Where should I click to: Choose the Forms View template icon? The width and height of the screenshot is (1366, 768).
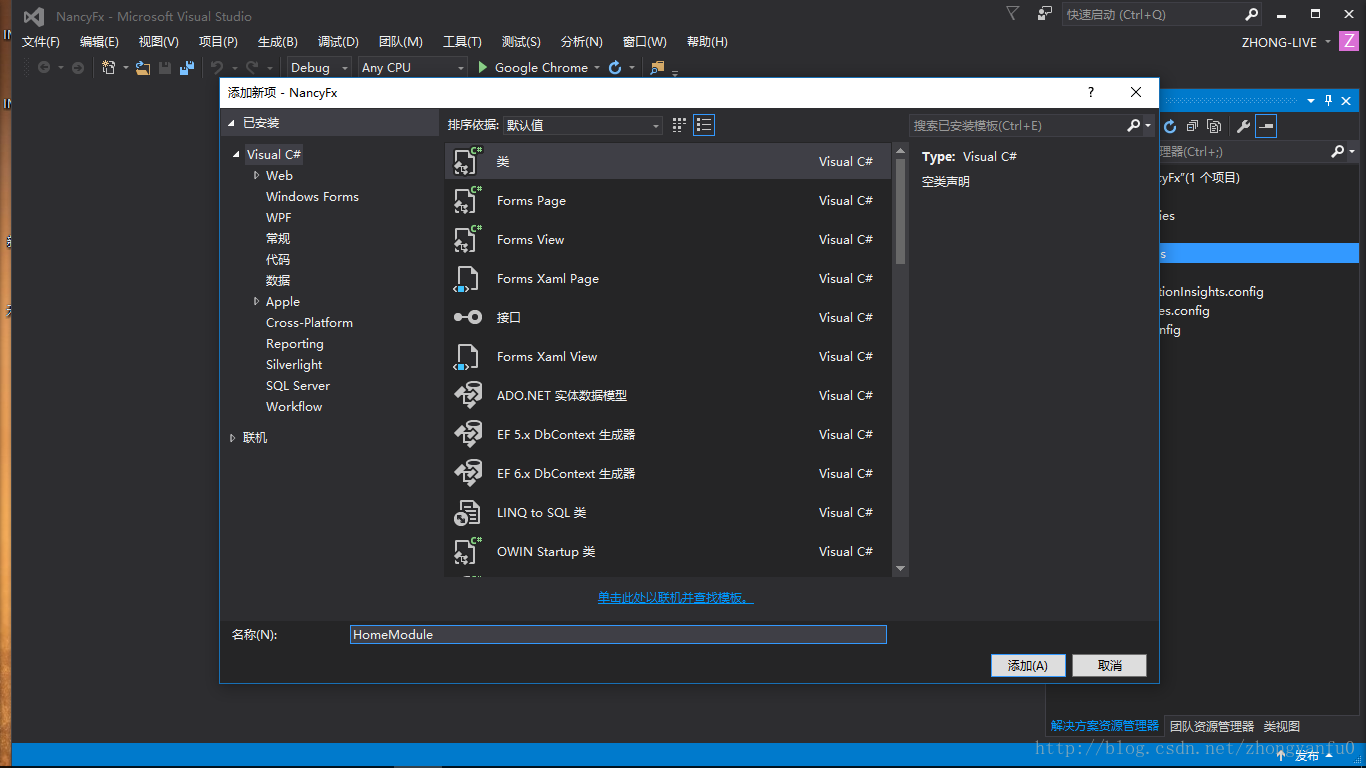[x=468, y=239]
